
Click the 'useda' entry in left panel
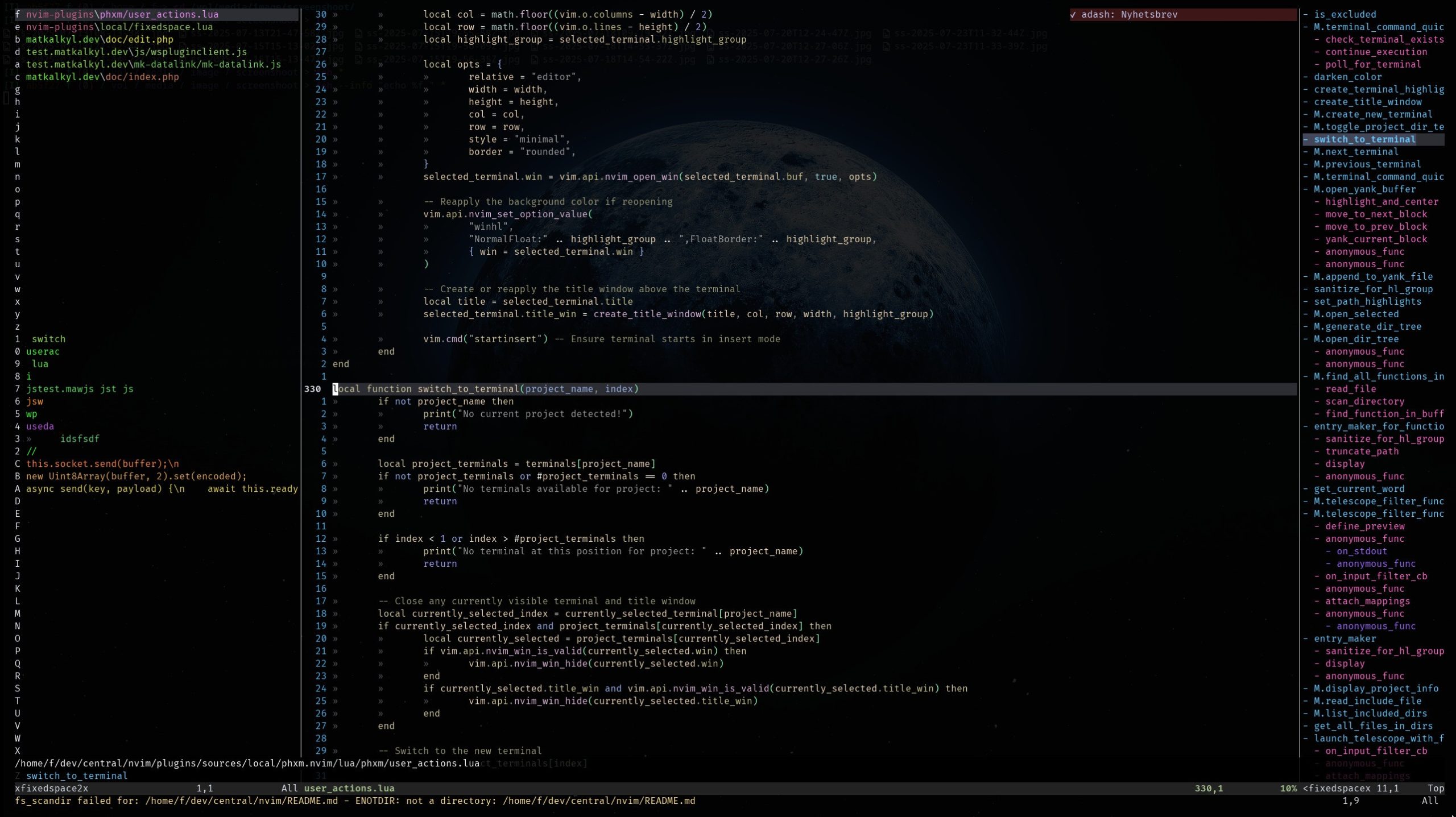pos(40,427)
